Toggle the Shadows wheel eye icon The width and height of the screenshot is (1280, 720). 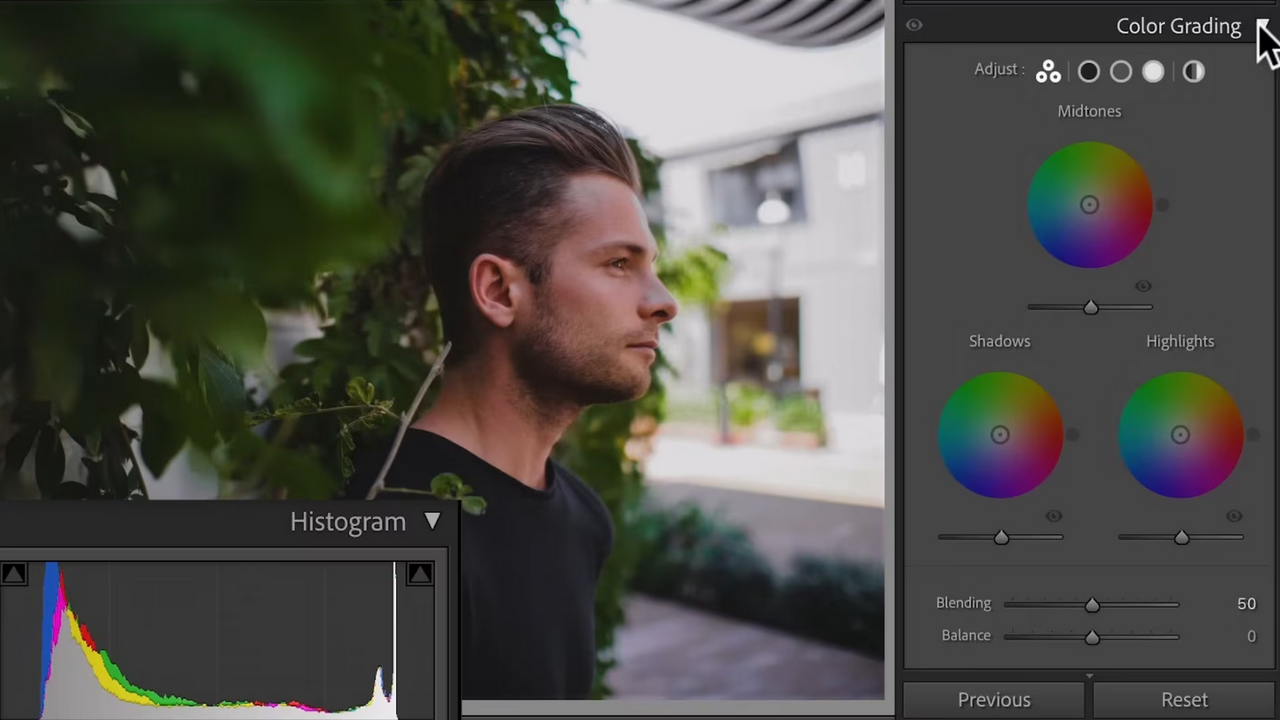click(x=1053, y=516)
